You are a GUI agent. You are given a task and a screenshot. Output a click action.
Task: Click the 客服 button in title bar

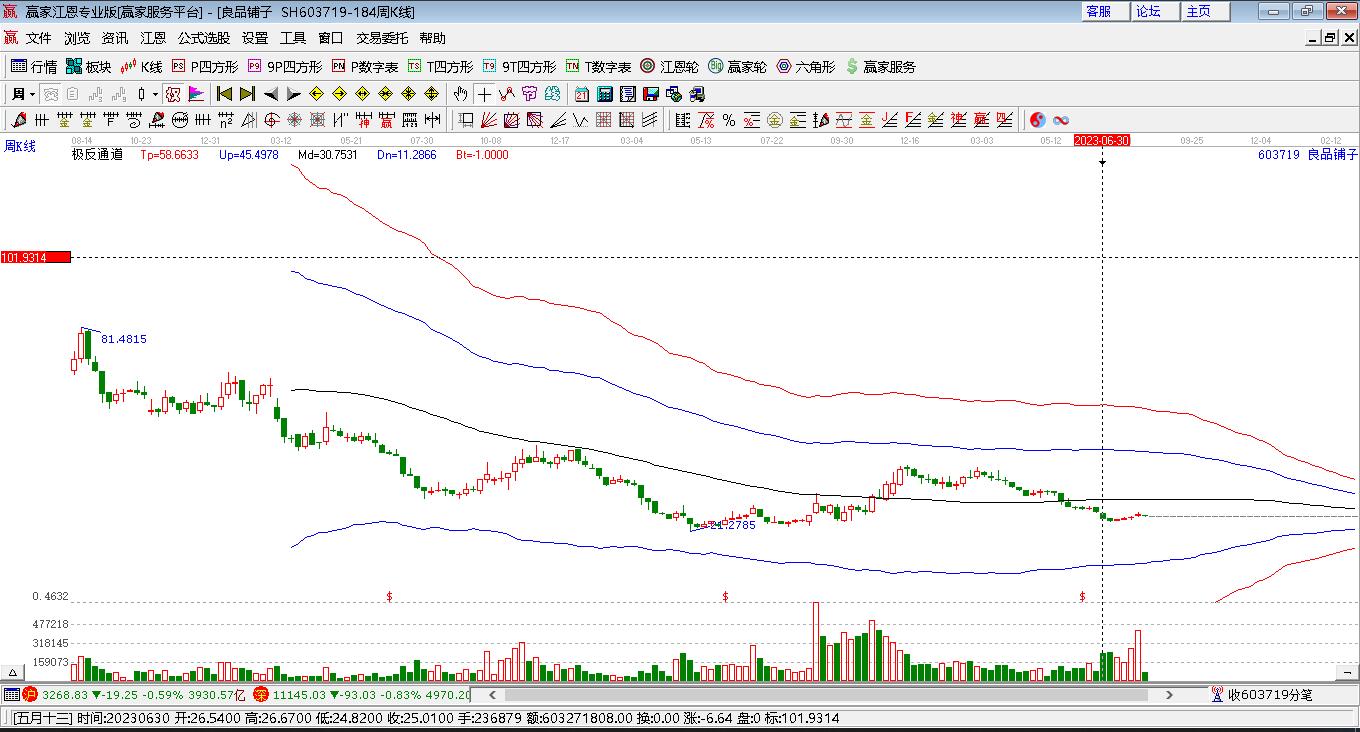pos(1098,11)
